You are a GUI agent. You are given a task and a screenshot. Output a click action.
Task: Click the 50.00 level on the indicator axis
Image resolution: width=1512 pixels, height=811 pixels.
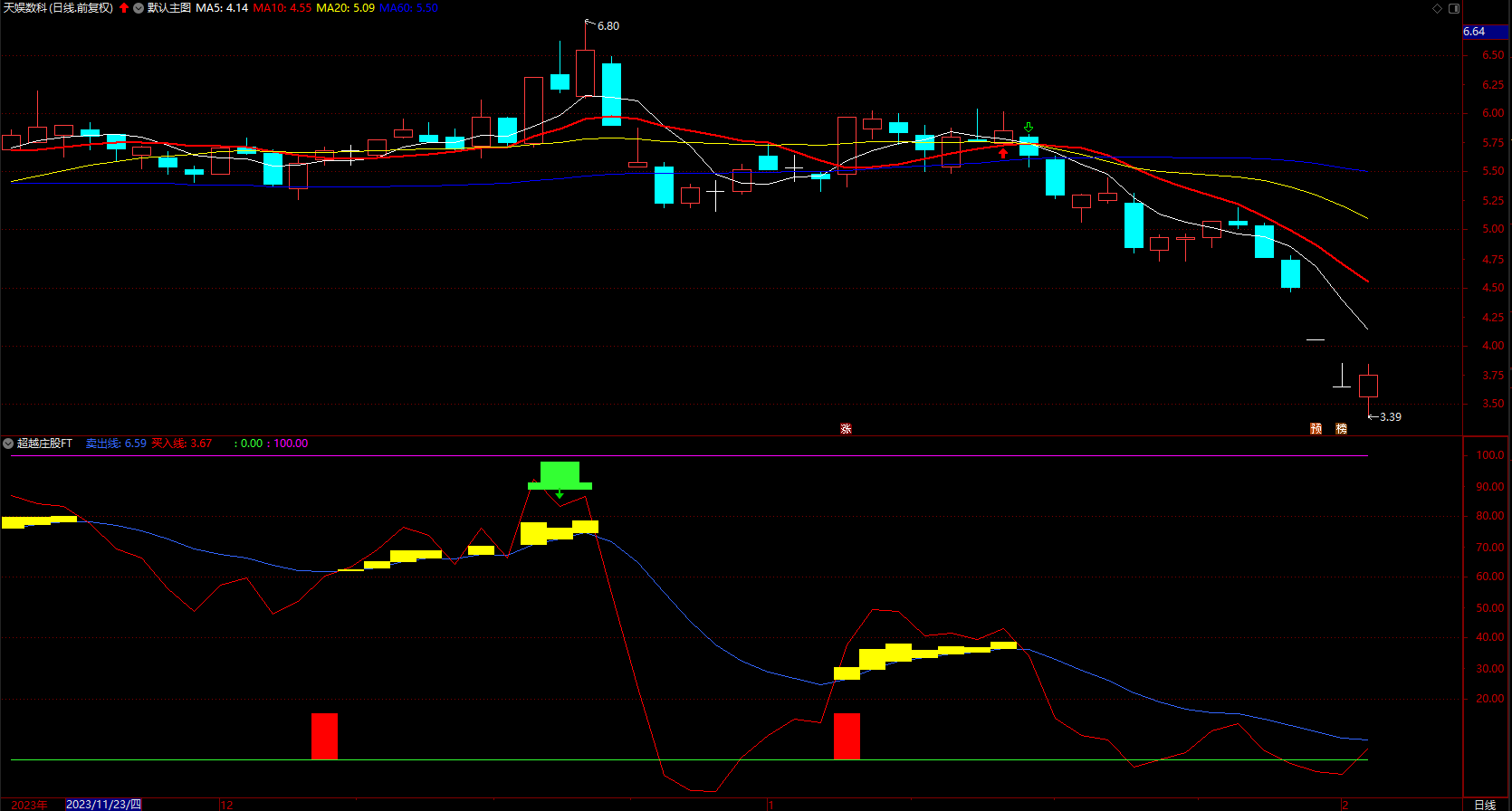point(1490,608)
